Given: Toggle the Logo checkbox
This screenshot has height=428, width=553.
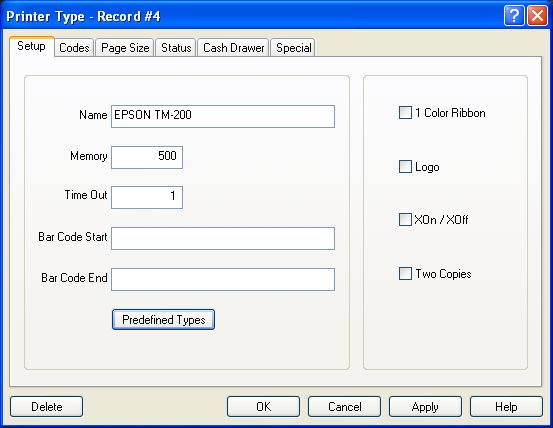Looking at the screenshot, I should [405, 167].
